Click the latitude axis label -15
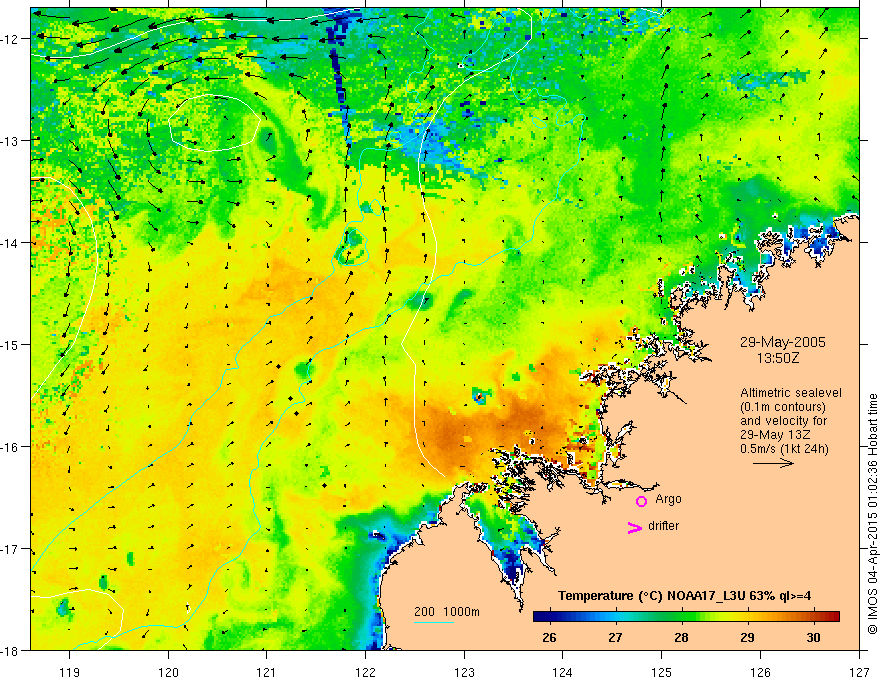Viewport: 880px width, 680px height. pos(10,344)
